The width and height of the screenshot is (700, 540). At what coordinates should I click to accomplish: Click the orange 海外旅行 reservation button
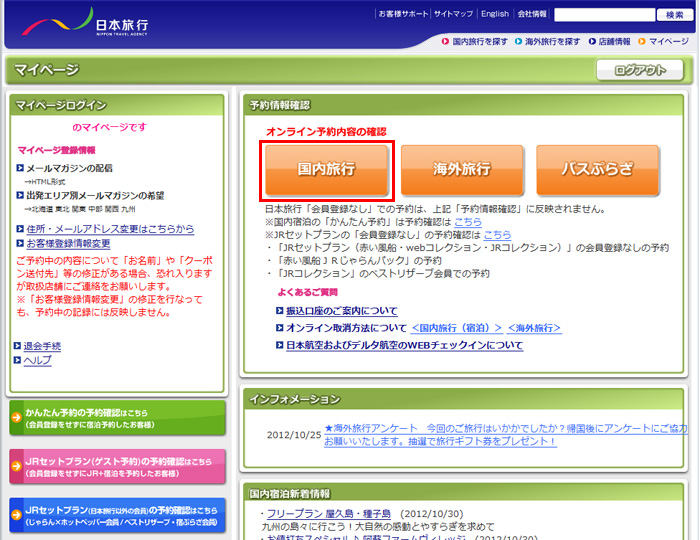pos(462,170)
